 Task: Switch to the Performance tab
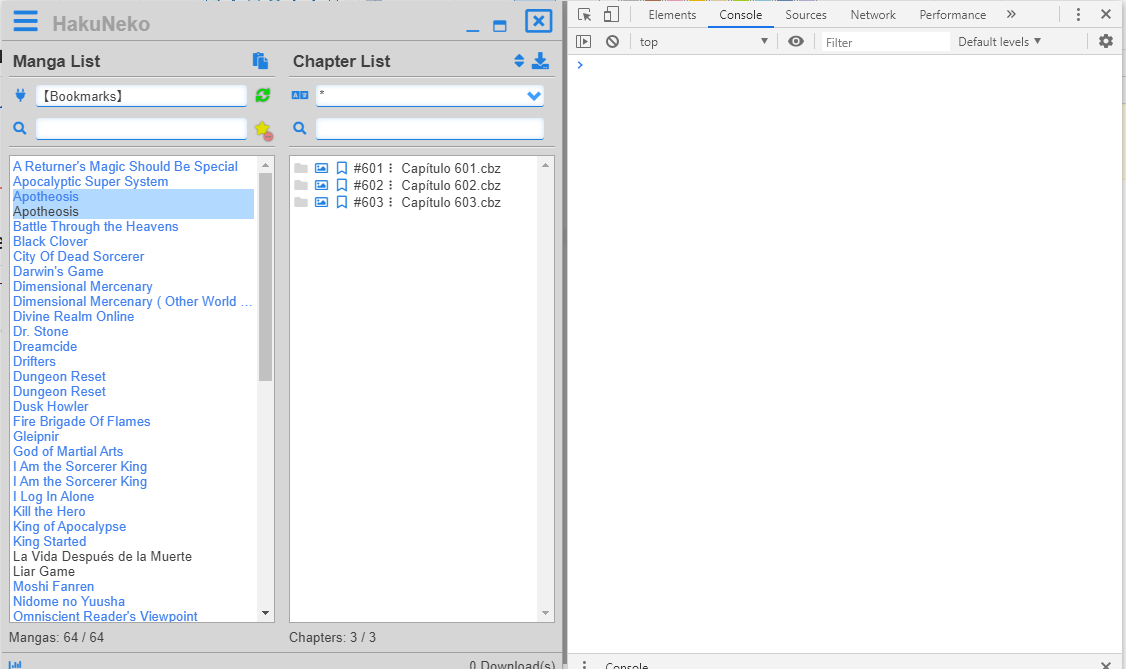click(x=952, y=14)
